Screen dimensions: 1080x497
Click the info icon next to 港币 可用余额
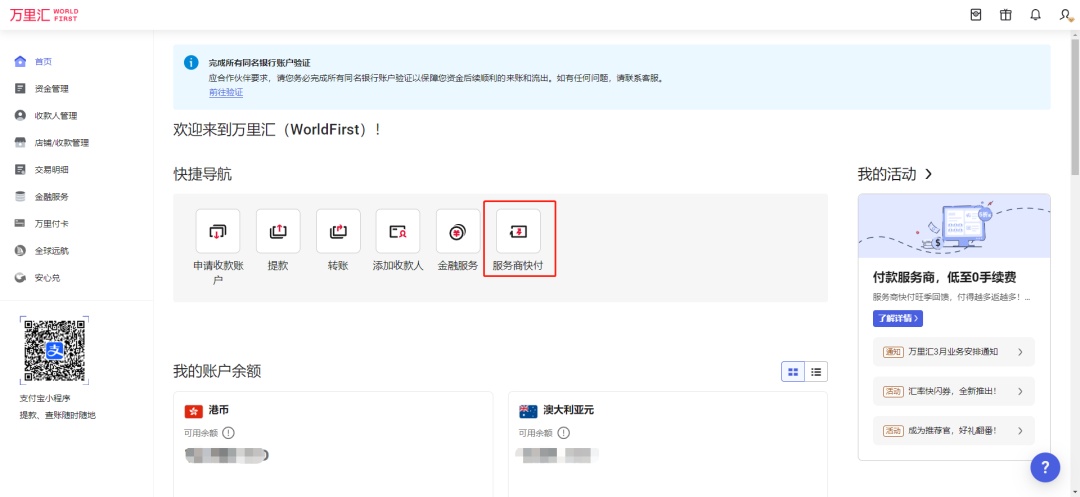(229, 433)
